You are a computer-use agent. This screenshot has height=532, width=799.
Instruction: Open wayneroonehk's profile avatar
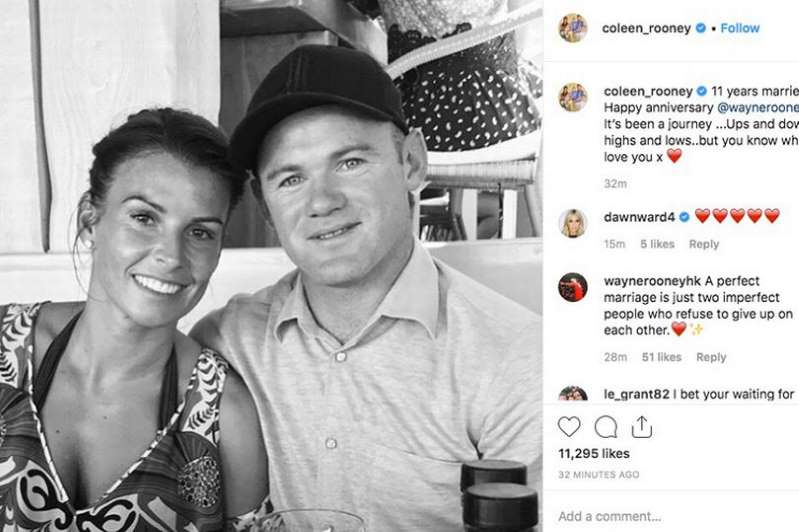tap(573, 287)
